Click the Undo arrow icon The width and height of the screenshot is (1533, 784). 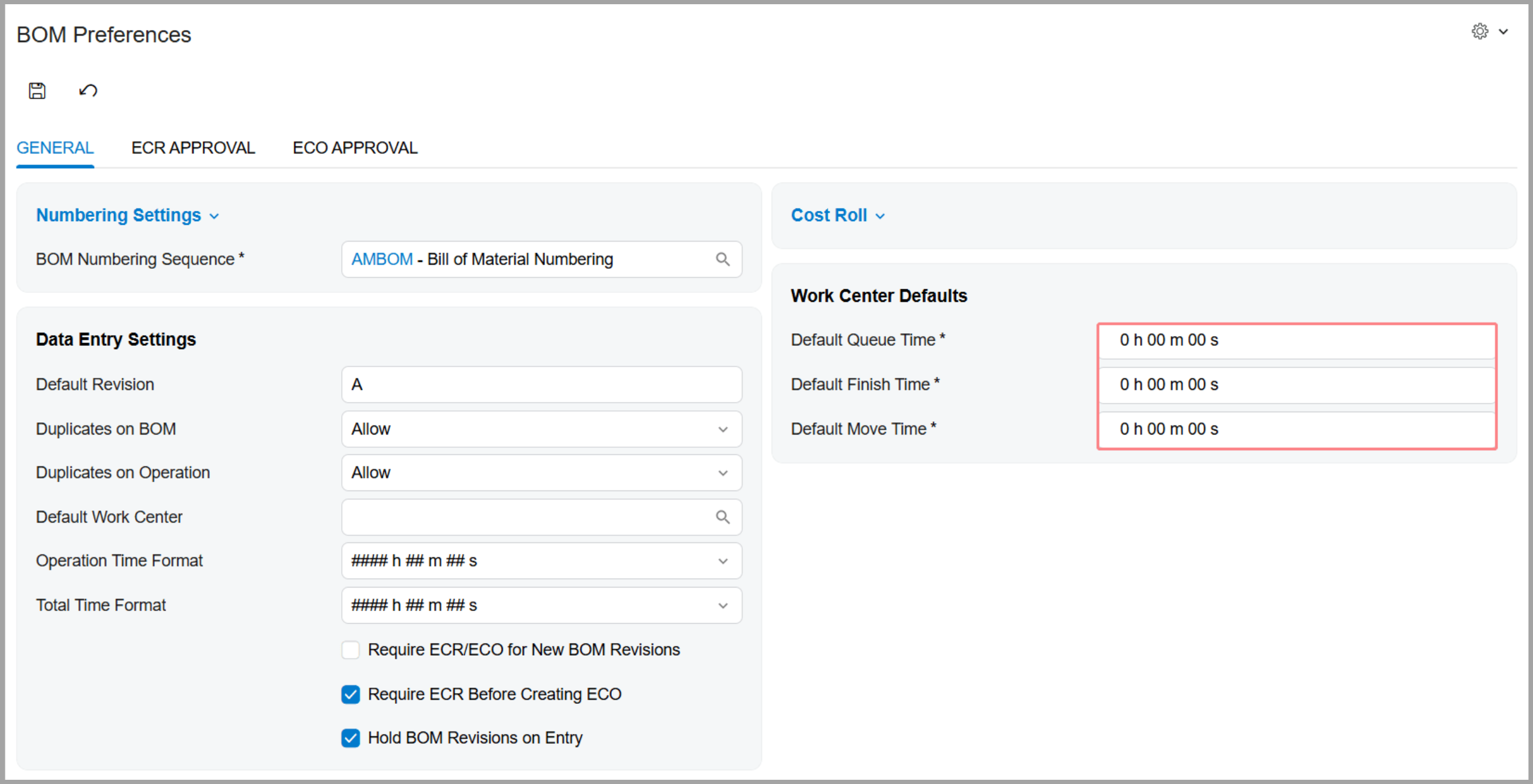pyautogui.click(x=88, y=91)
